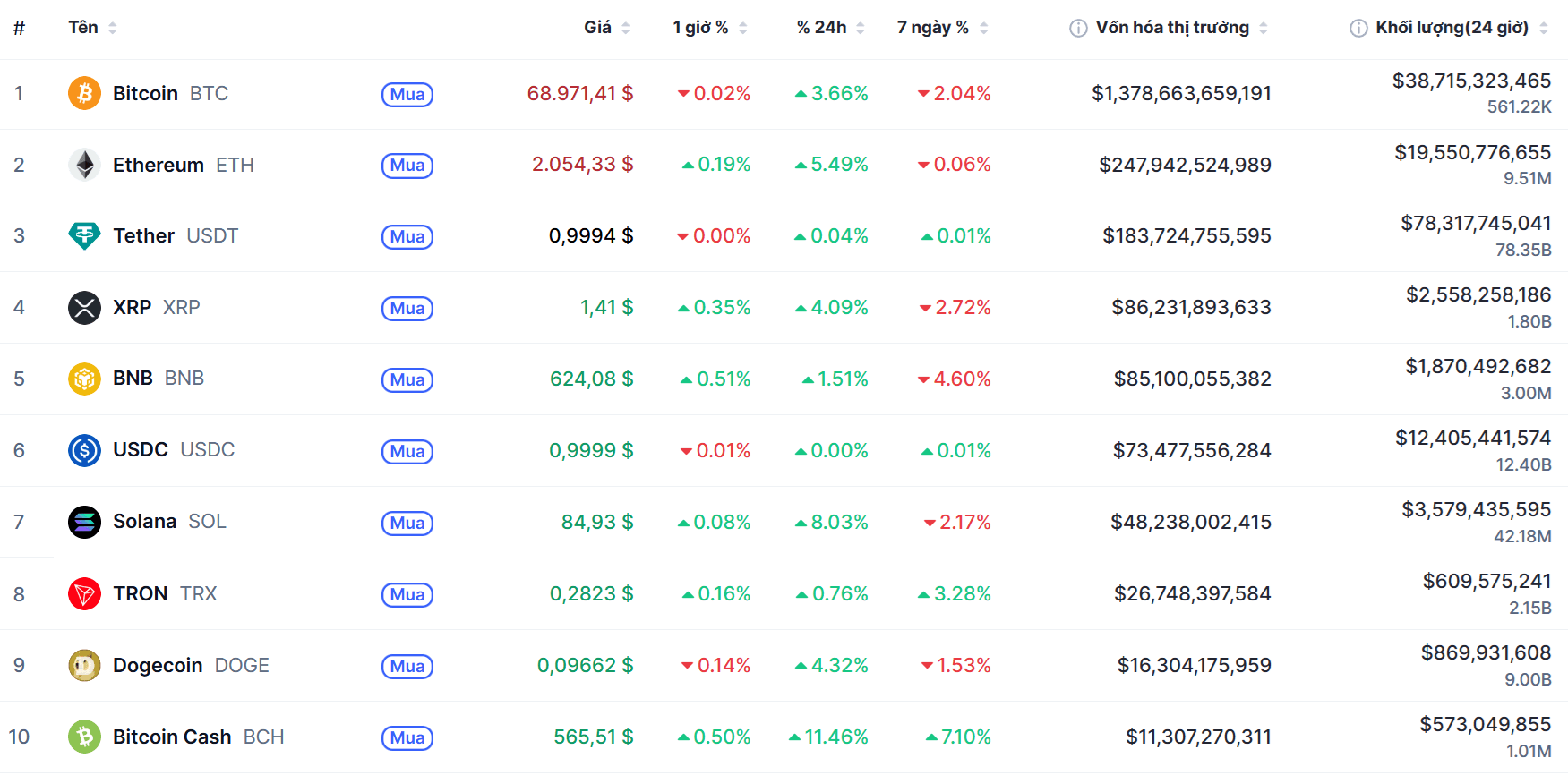Sort by 7 ngày % arrows
Image resolution: width=1568 pixels, height=775 pixels.
[984, 29]
